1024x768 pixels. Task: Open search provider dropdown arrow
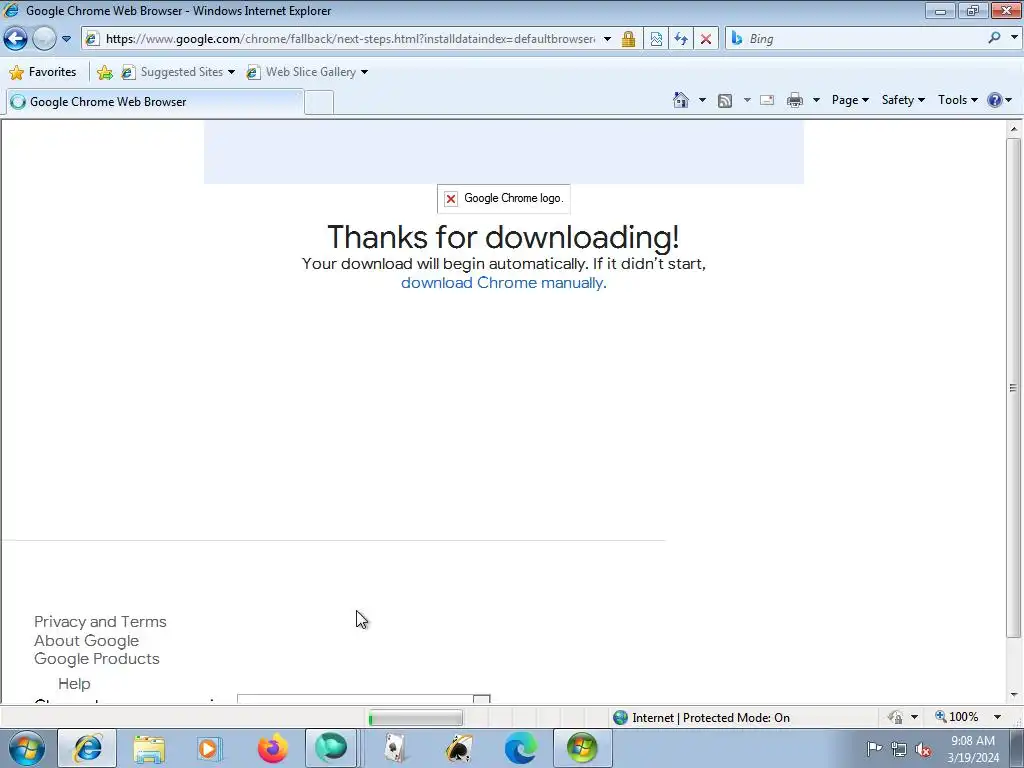pos(1014,38)
